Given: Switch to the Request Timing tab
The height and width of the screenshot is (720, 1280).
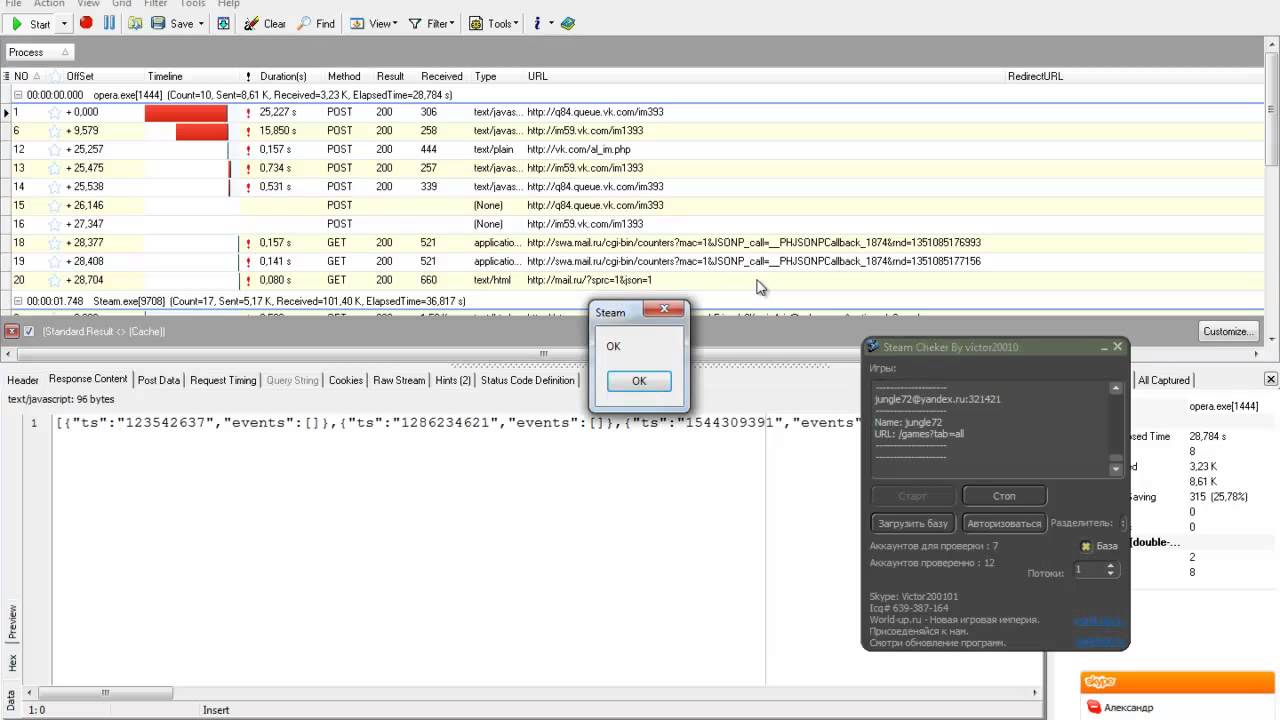Looking at the screenshot, I should pos(223,380).
